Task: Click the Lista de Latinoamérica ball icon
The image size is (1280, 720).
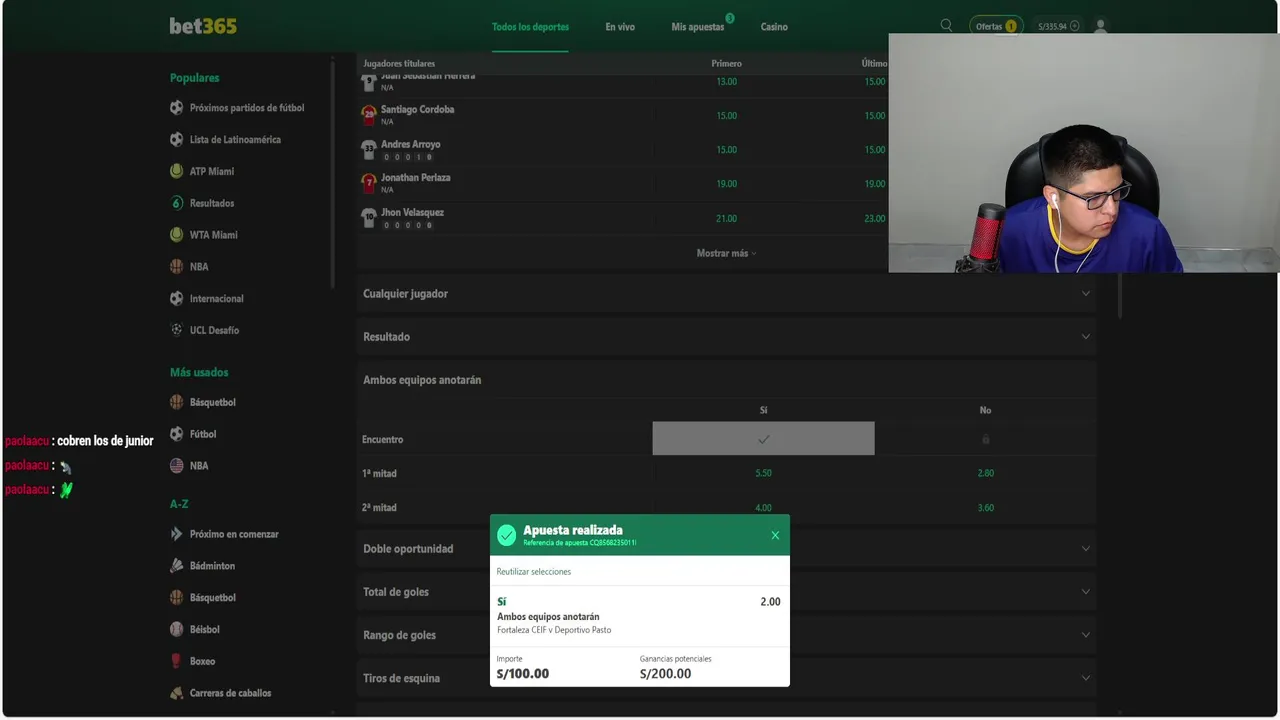Action: pos(177,140)
